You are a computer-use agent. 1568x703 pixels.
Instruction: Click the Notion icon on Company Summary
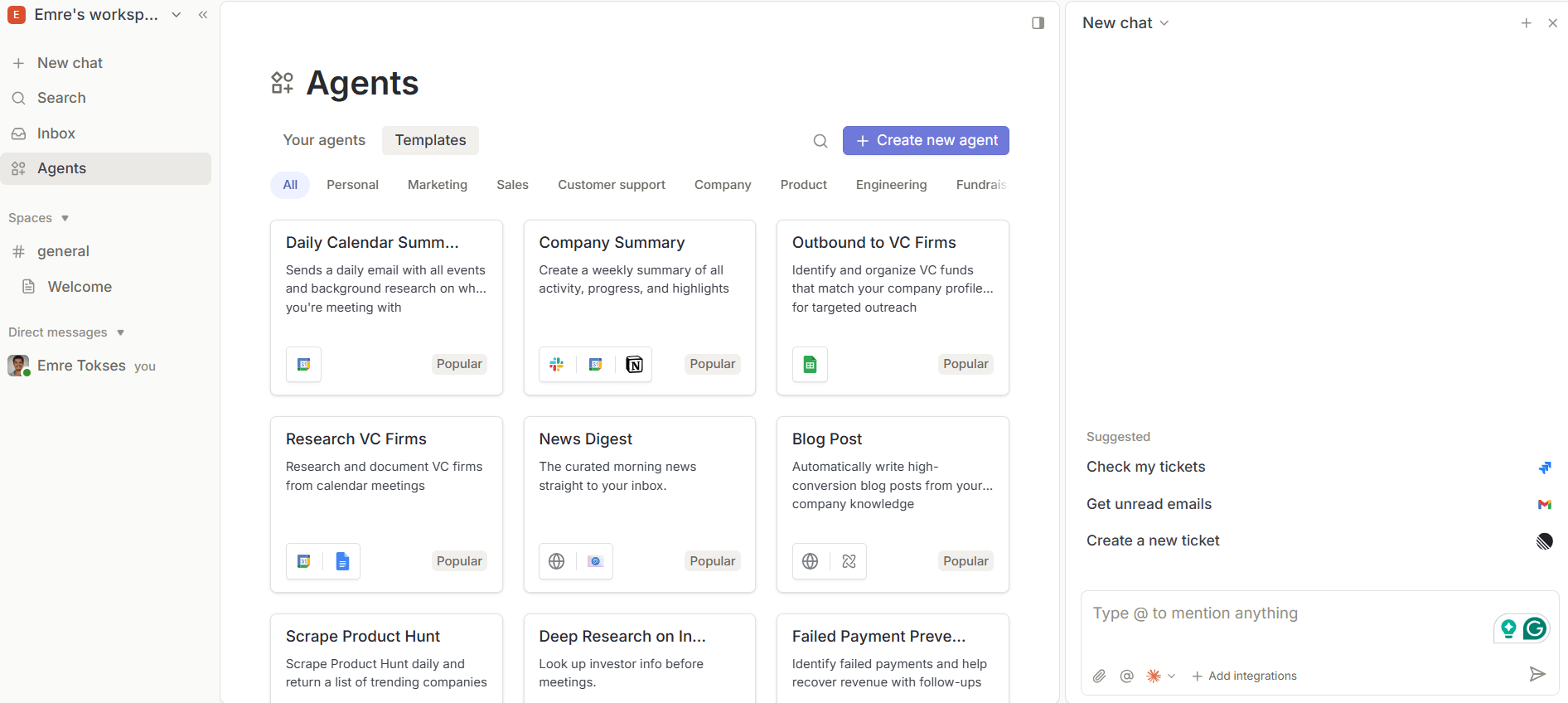coord(634,365)
